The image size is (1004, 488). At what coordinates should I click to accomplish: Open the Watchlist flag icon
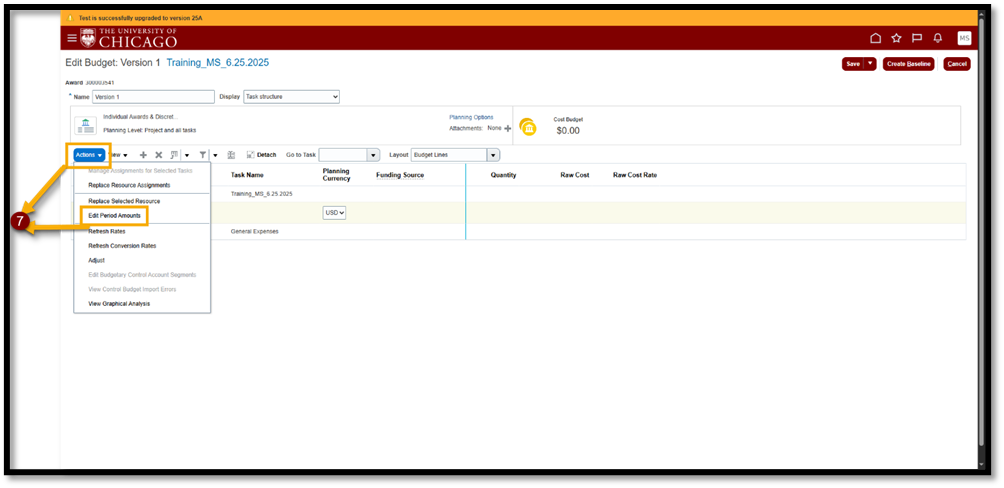917,38
